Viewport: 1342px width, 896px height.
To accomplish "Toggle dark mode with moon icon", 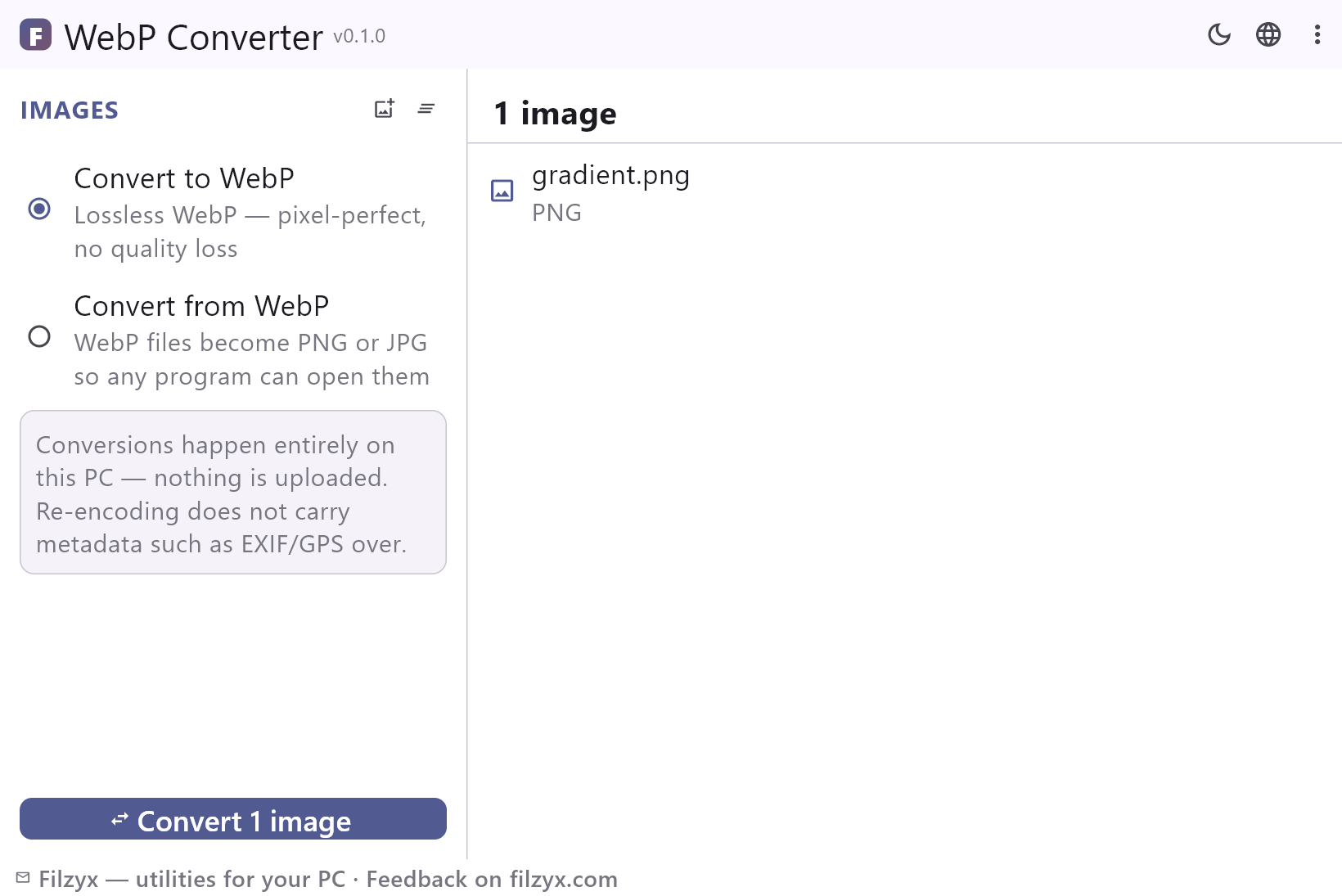I will point(1219,34).
